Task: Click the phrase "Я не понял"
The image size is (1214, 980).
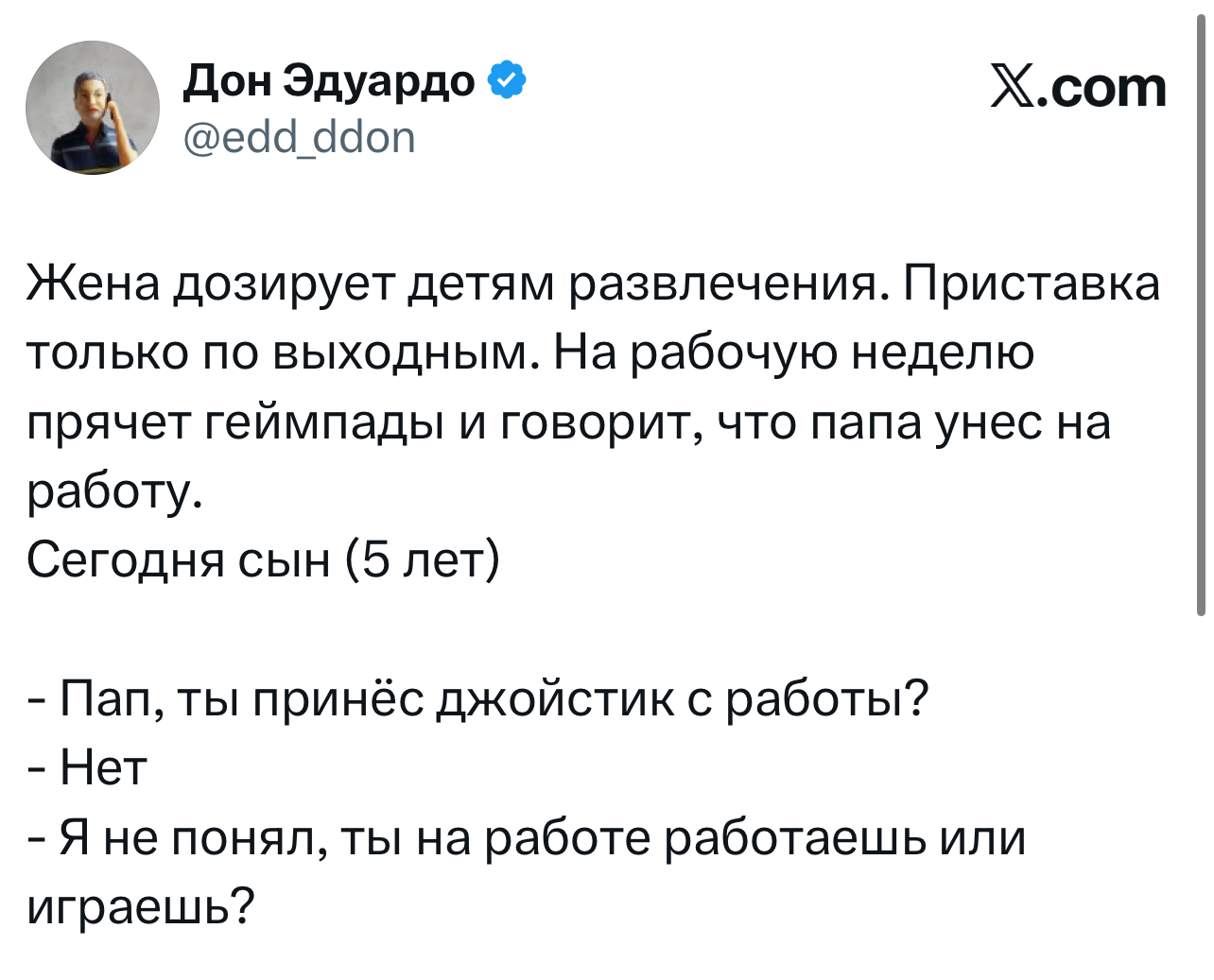Action: (x=191, y=838)
